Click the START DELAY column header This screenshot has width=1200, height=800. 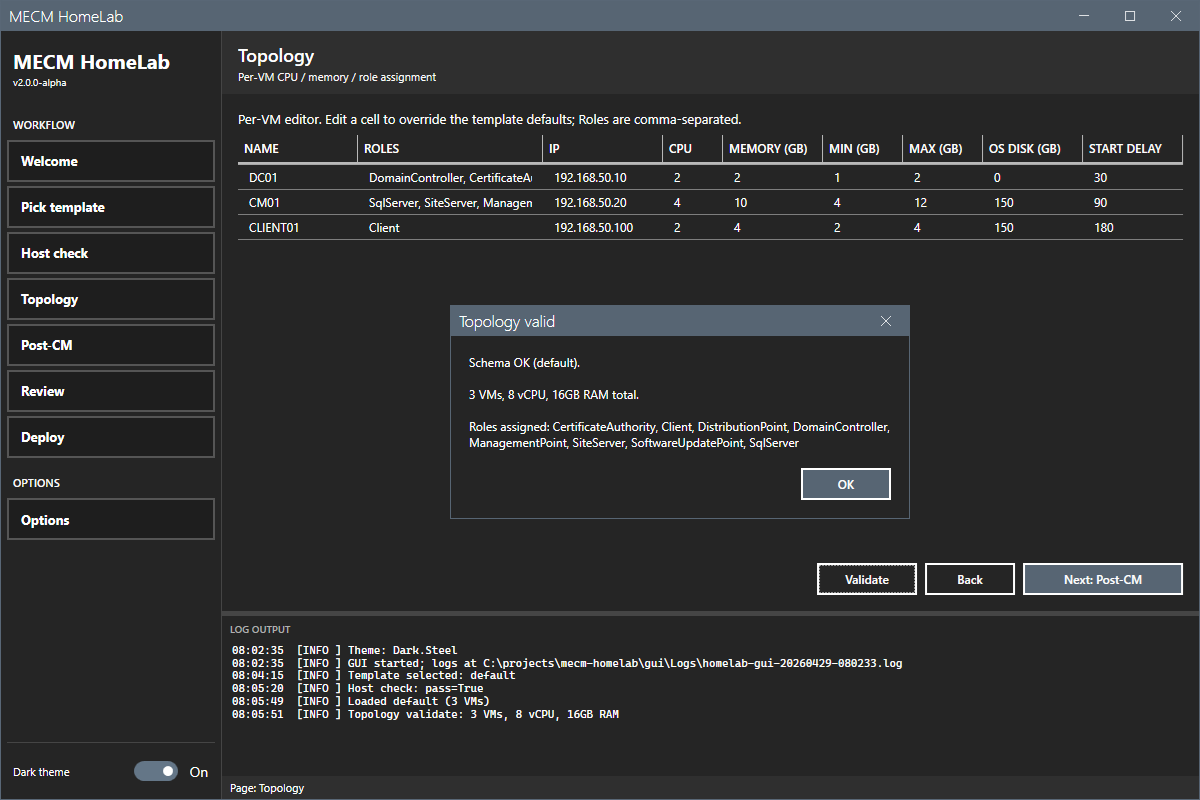(x=1133, y=149)
